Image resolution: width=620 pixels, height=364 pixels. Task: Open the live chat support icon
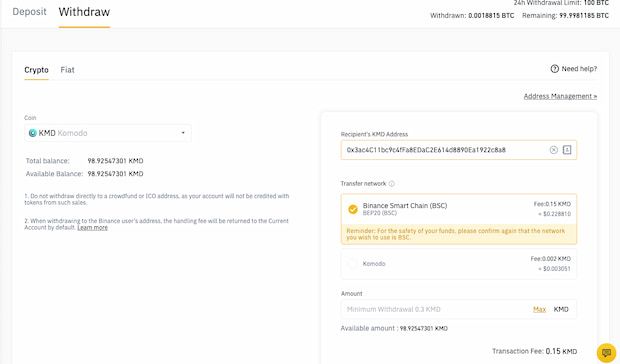point(606,352)
